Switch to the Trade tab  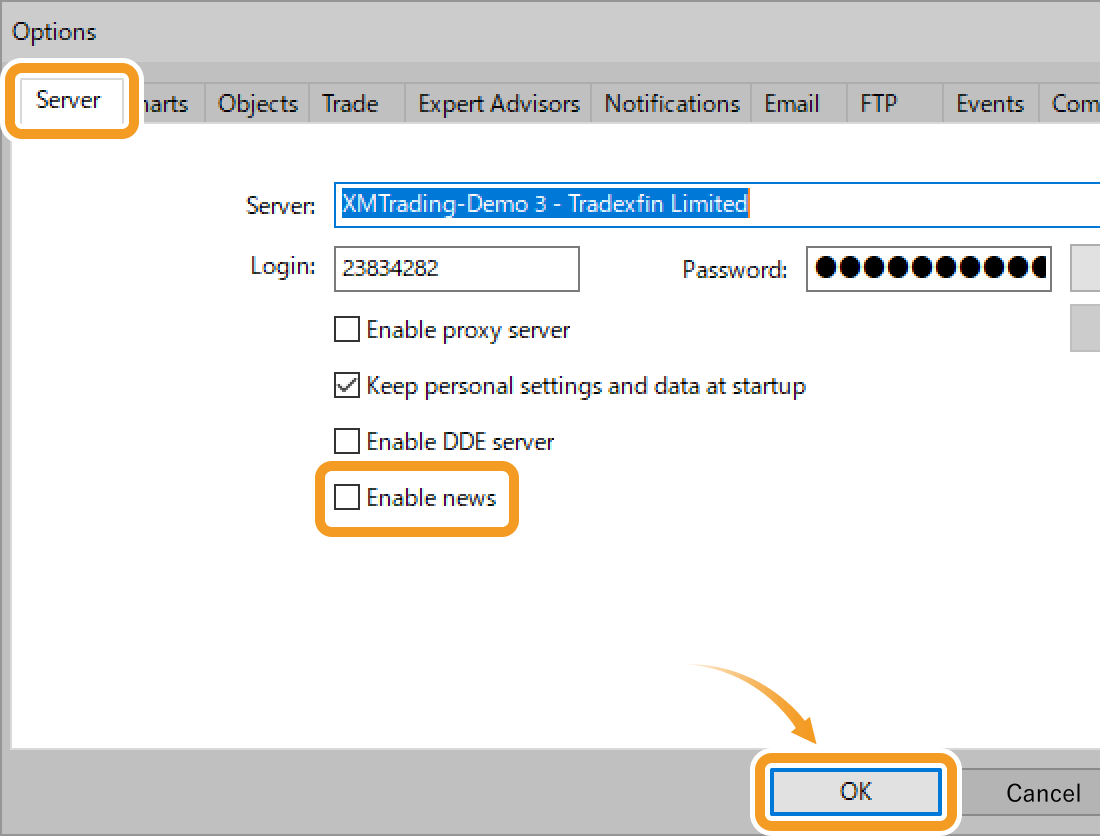(350, 104)
